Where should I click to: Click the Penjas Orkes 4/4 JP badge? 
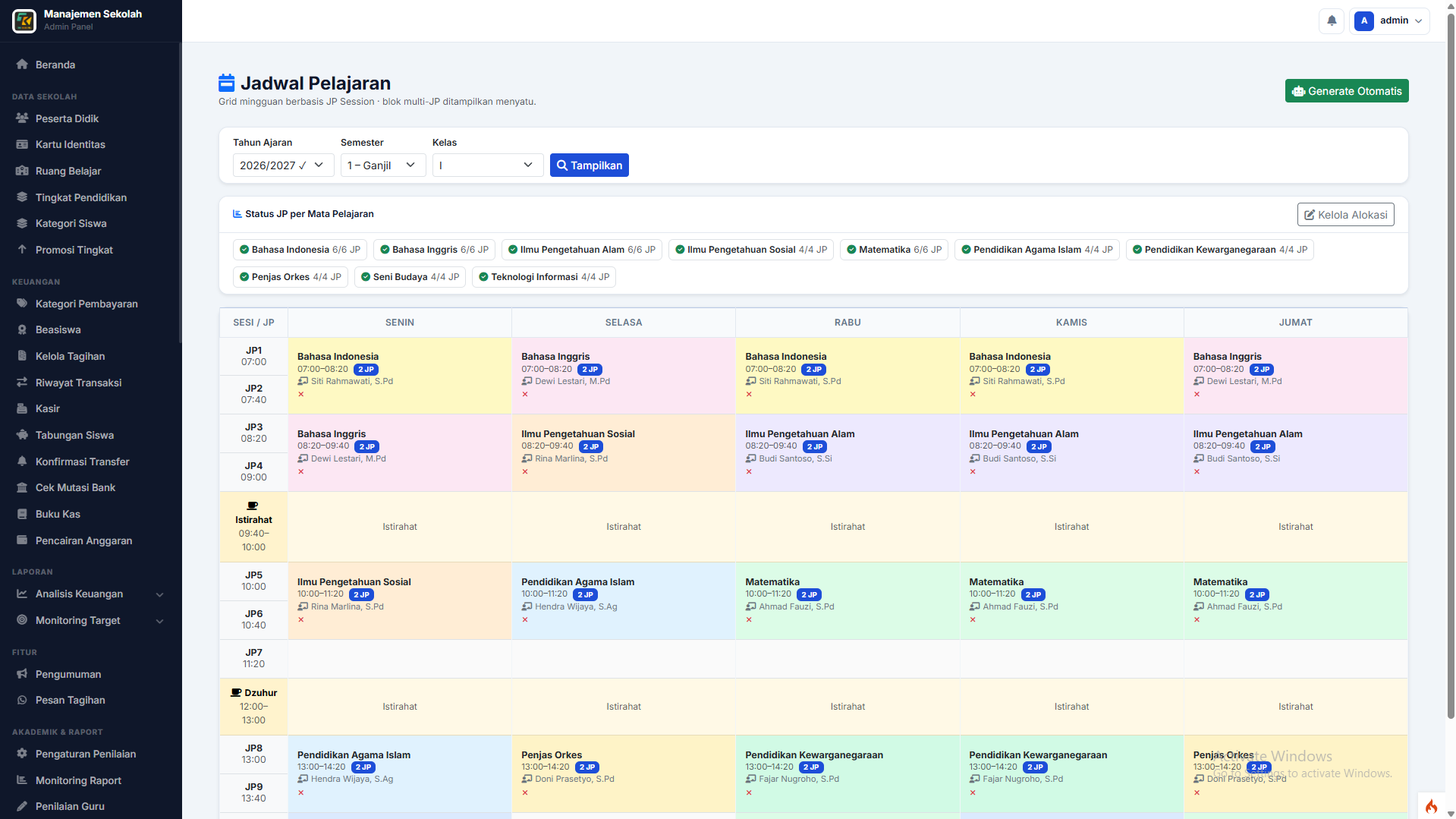[290, 277]
